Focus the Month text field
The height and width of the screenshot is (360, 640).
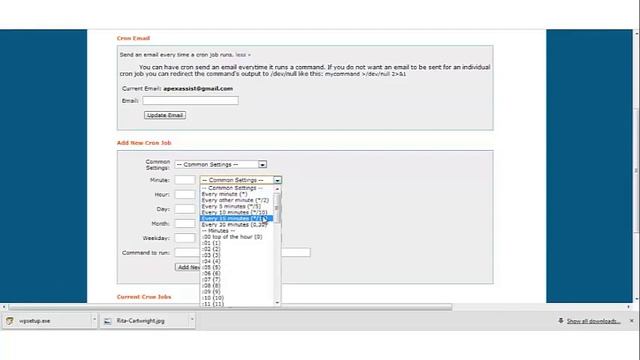pos(185,224)
